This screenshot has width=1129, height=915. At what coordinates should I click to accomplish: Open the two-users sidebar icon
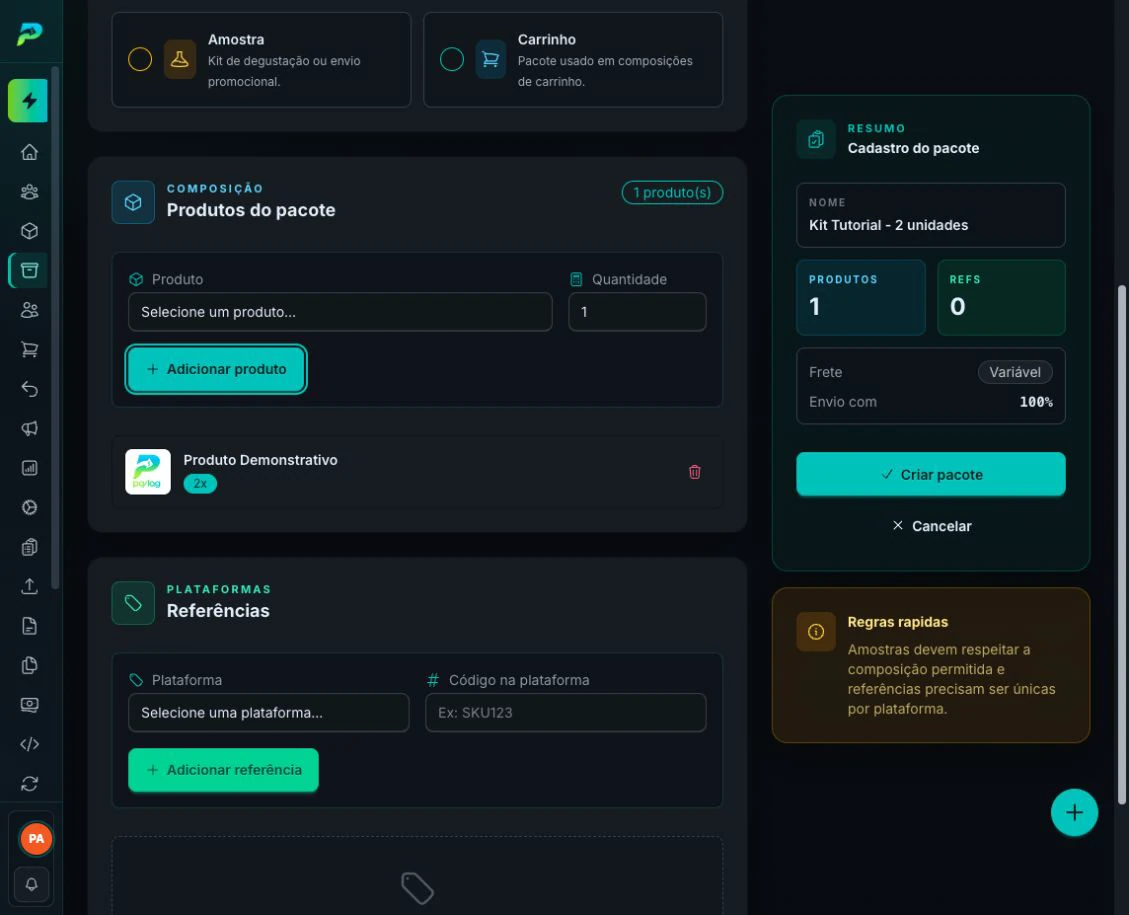29,310
